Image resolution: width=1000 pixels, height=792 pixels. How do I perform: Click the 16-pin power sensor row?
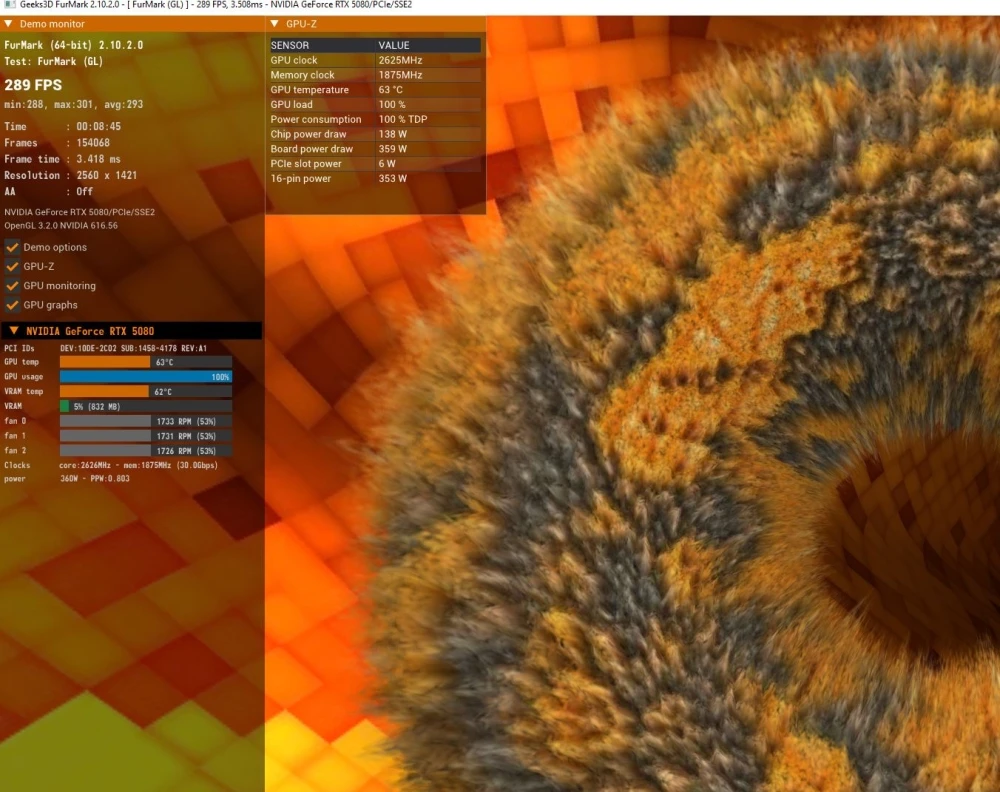point(375,179)
